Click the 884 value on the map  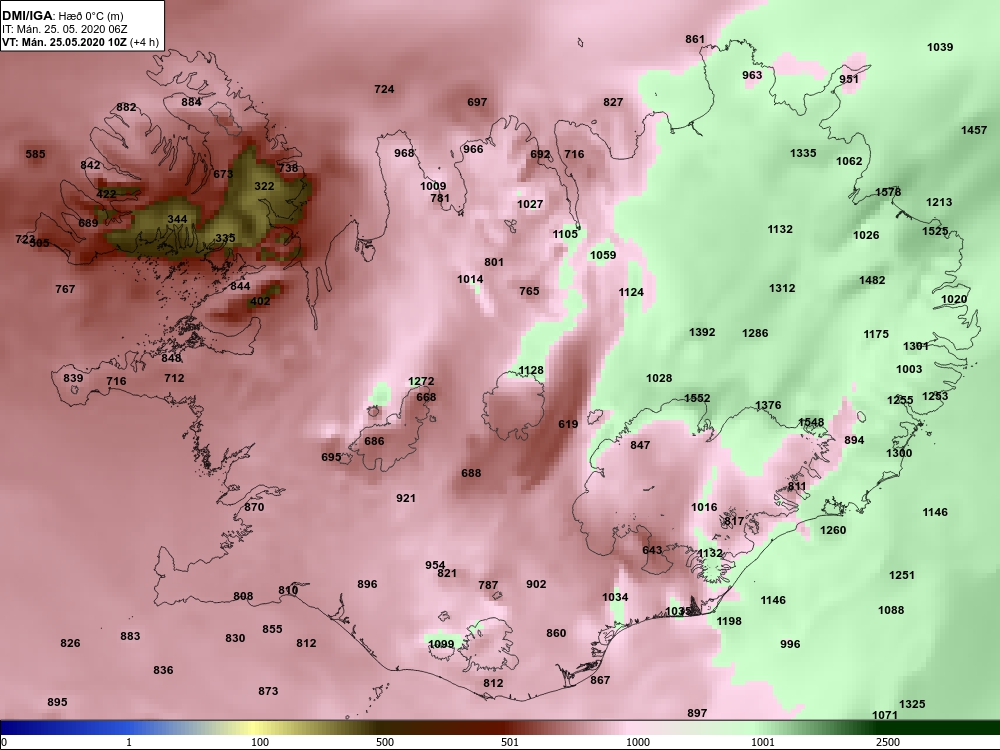191,102
